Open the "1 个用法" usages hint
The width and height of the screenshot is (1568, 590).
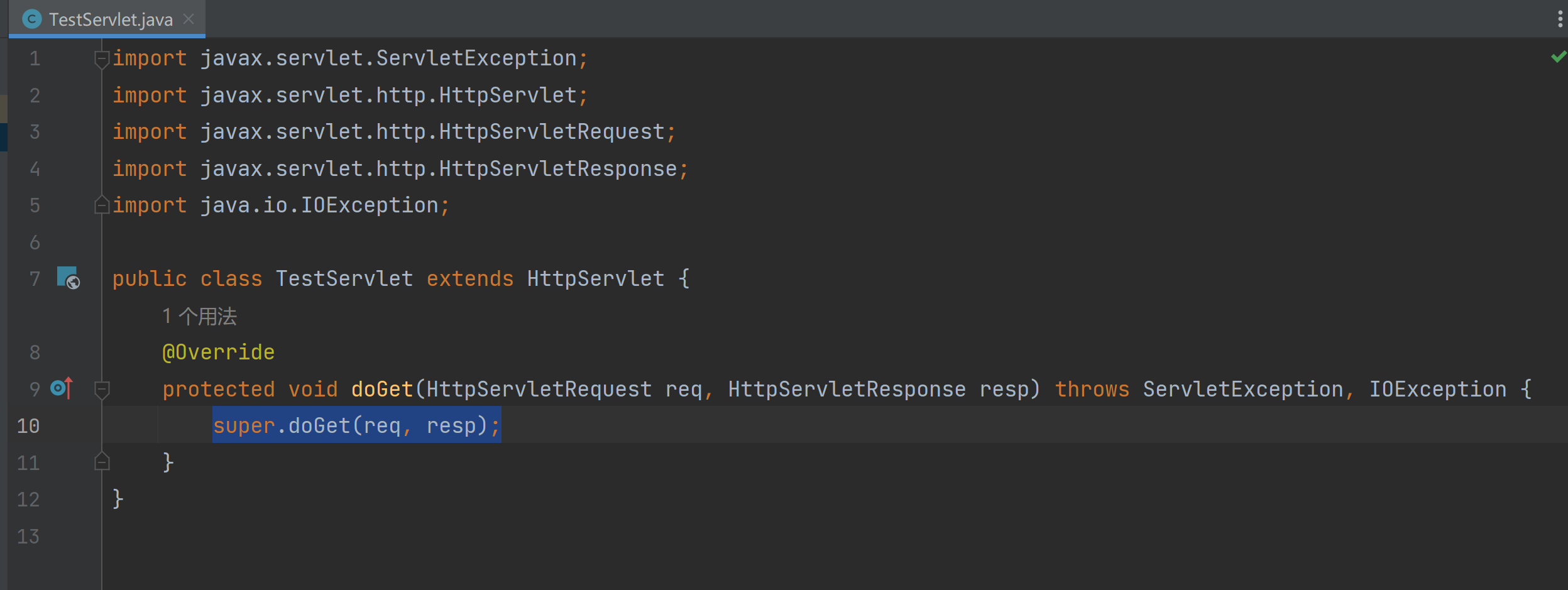[199, 316]
